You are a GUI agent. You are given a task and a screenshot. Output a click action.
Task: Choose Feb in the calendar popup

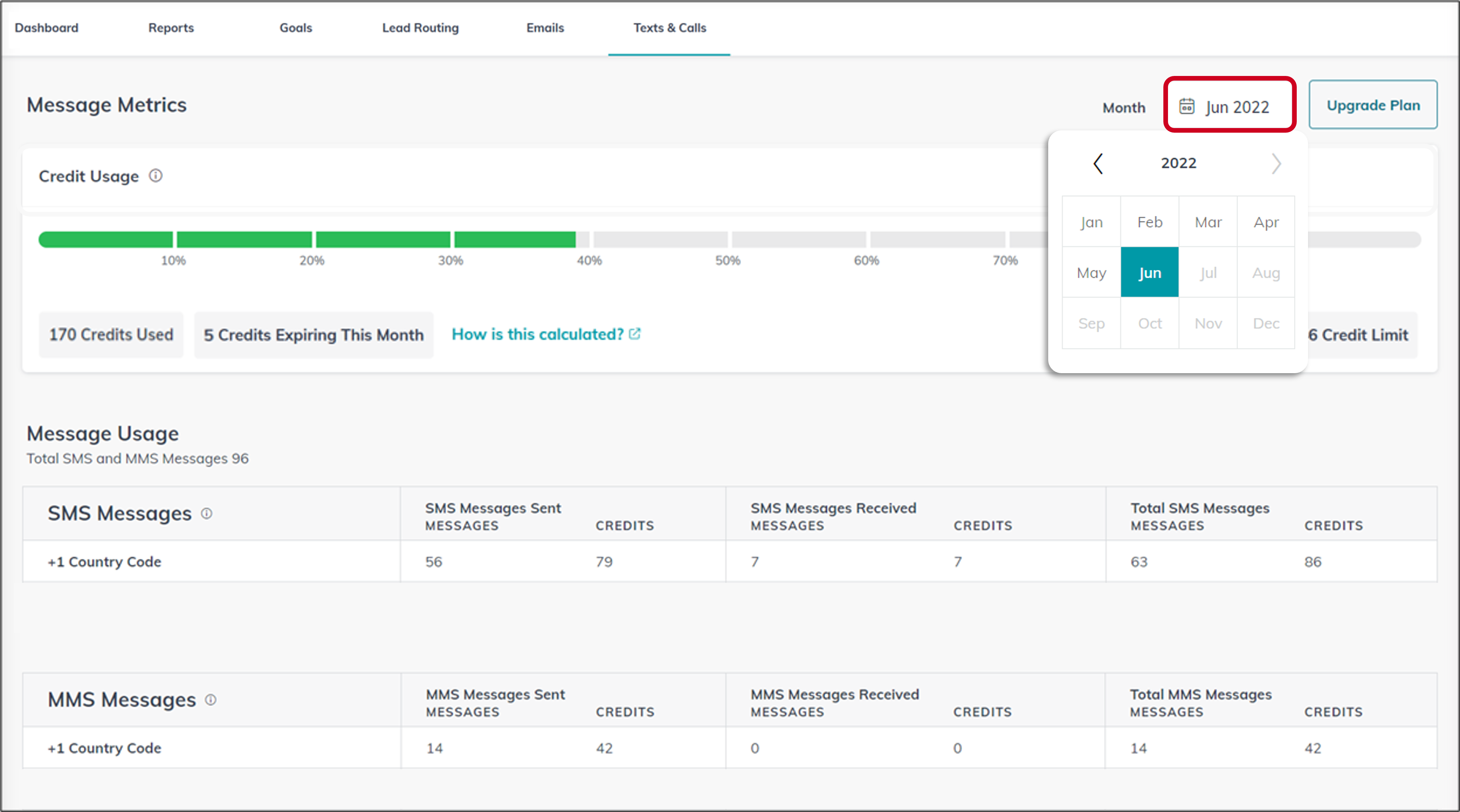(x=1149, y=222)
